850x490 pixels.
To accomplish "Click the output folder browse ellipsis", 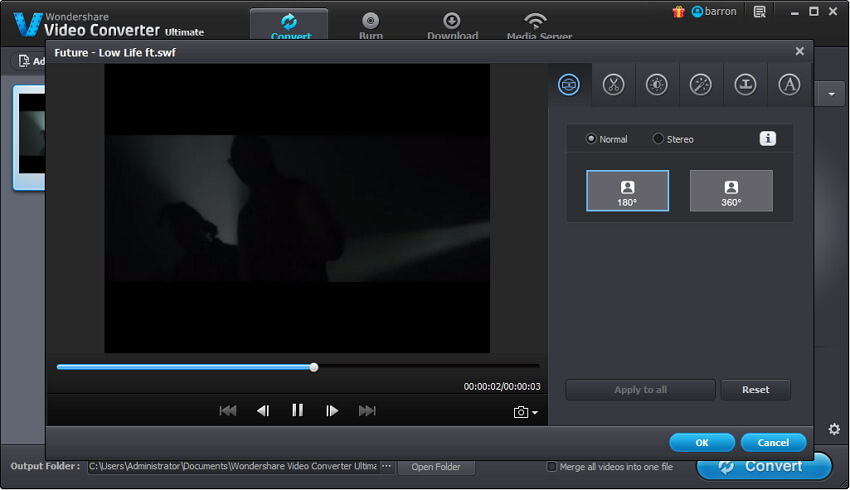I will pyautogui.click(x=387, y=467).
